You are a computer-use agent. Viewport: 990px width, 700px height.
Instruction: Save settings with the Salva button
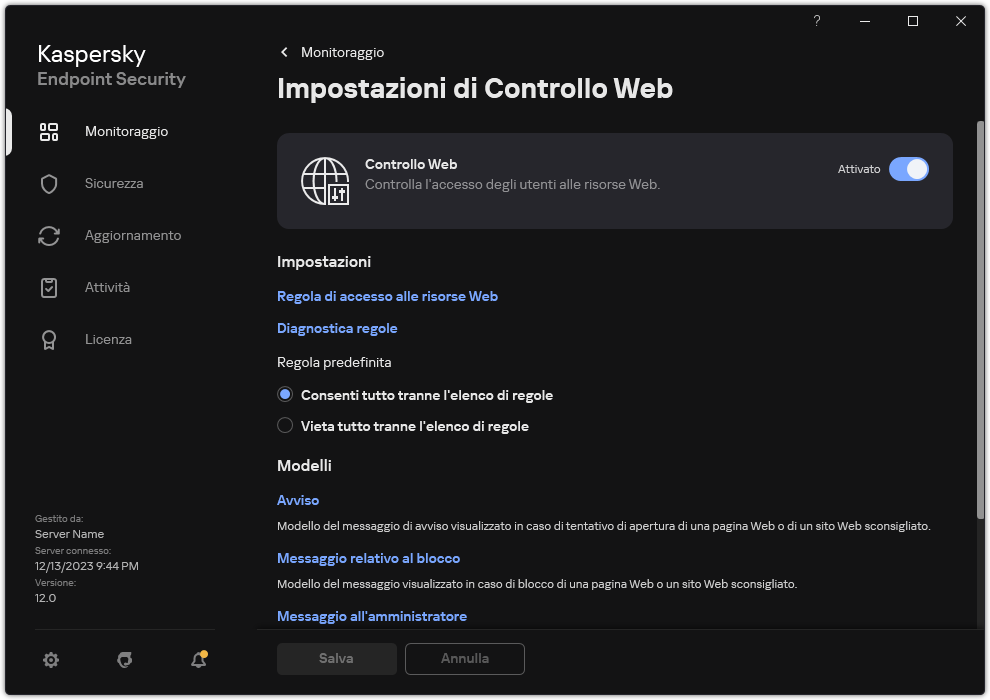click(336, 658)
